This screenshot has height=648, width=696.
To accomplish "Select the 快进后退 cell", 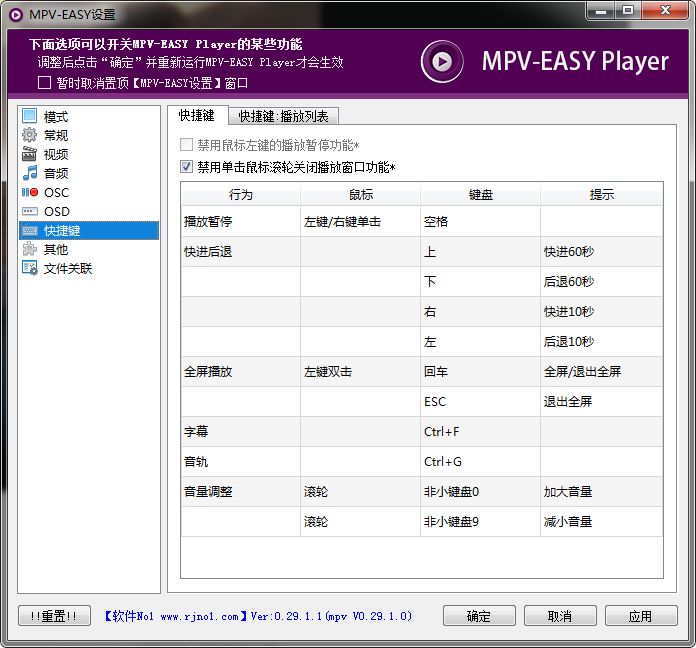I will tap(241, 252).
